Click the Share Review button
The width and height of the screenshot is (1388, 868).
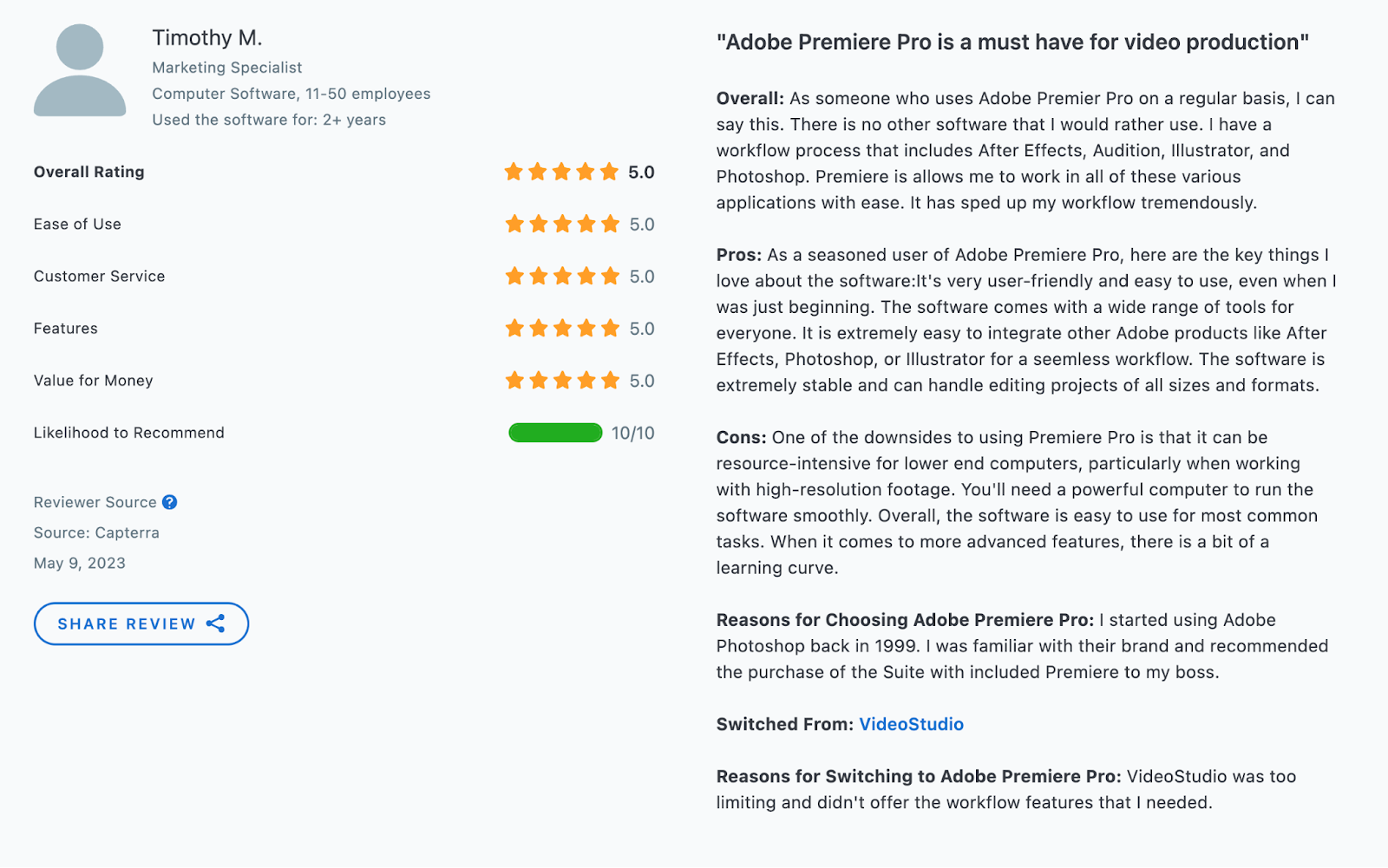point(141,623)
